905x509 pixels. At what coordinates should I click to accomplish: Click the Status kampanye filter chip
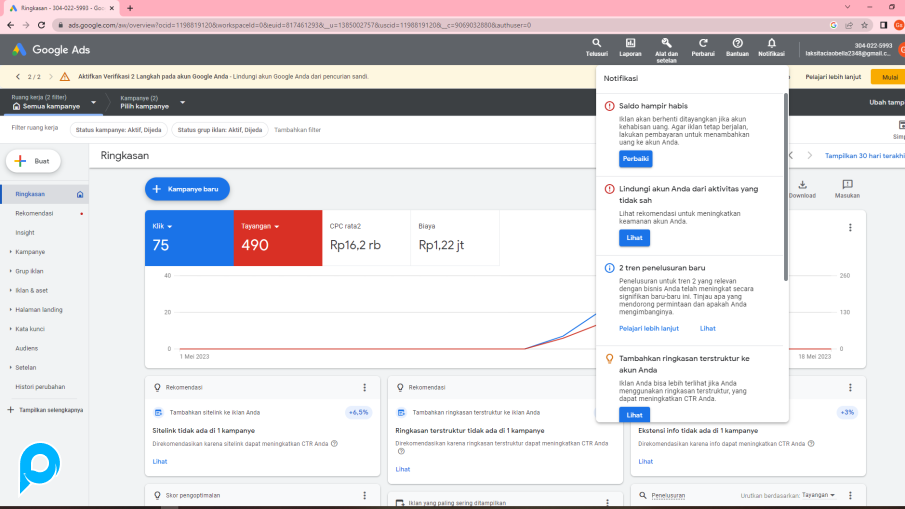[x=118, y=129]
